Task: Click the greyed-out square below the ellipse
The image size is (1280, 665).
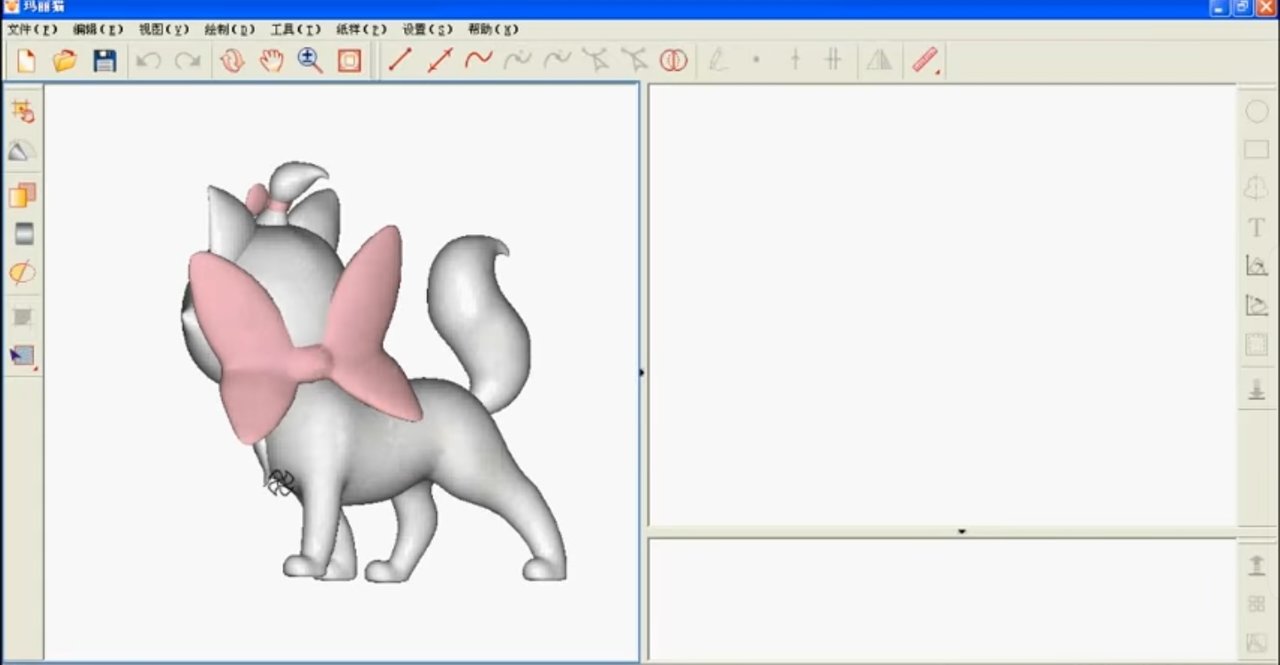Action: click(x=23, y=317)
